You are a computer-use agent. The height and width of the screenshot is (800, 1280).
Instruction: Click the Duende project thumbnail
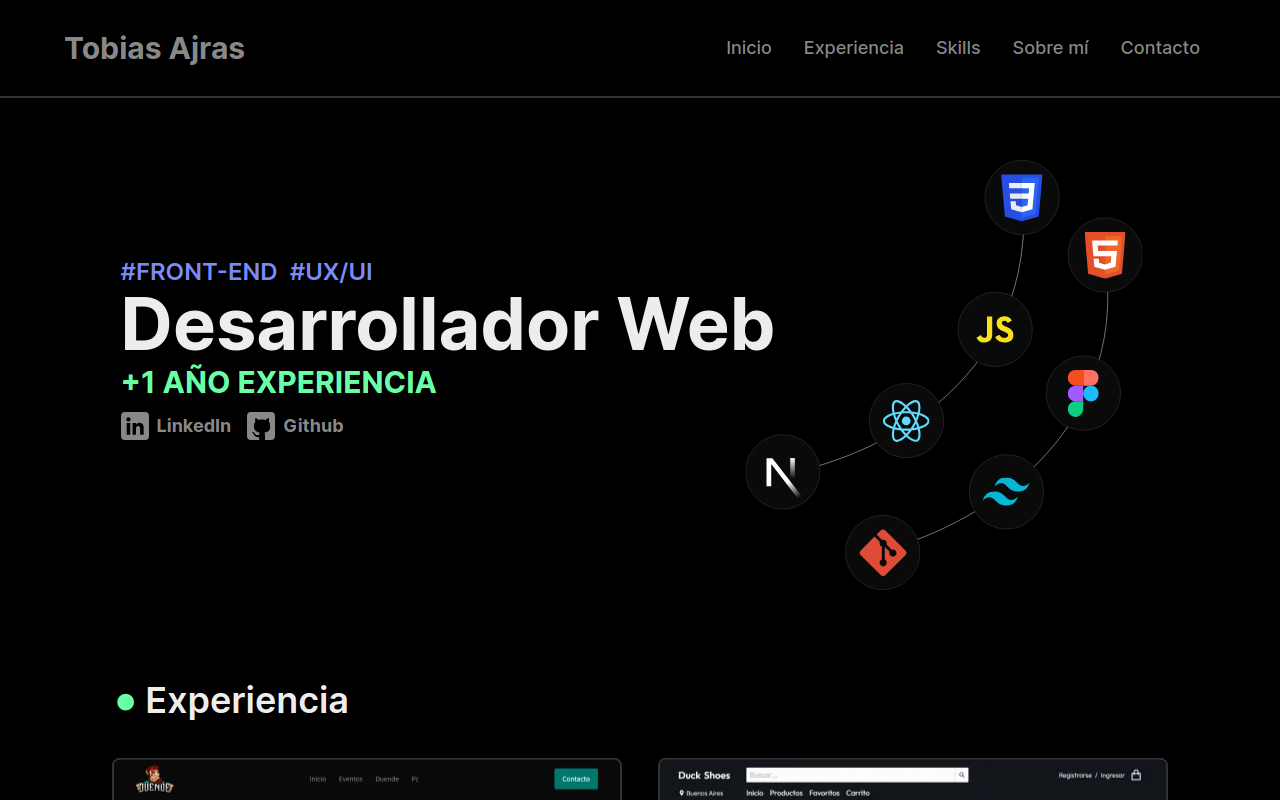(x=365, y=779)
